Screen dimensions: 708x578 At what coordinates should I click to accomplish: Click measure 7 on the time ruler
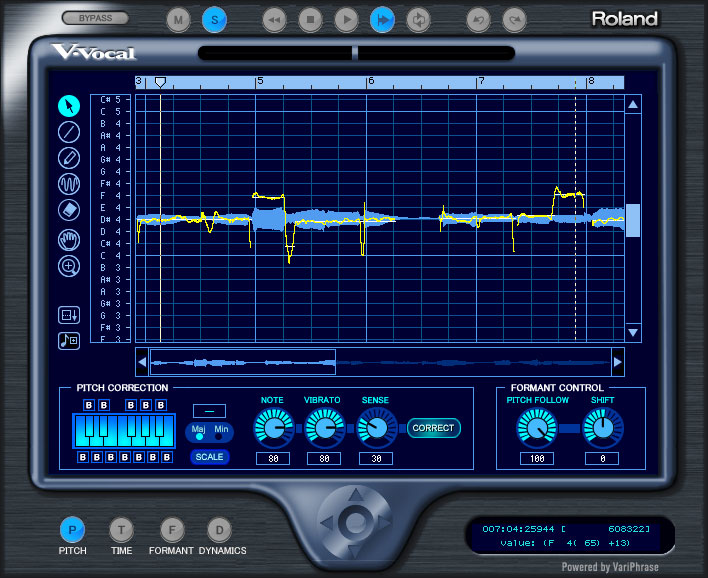pos(481,81)
